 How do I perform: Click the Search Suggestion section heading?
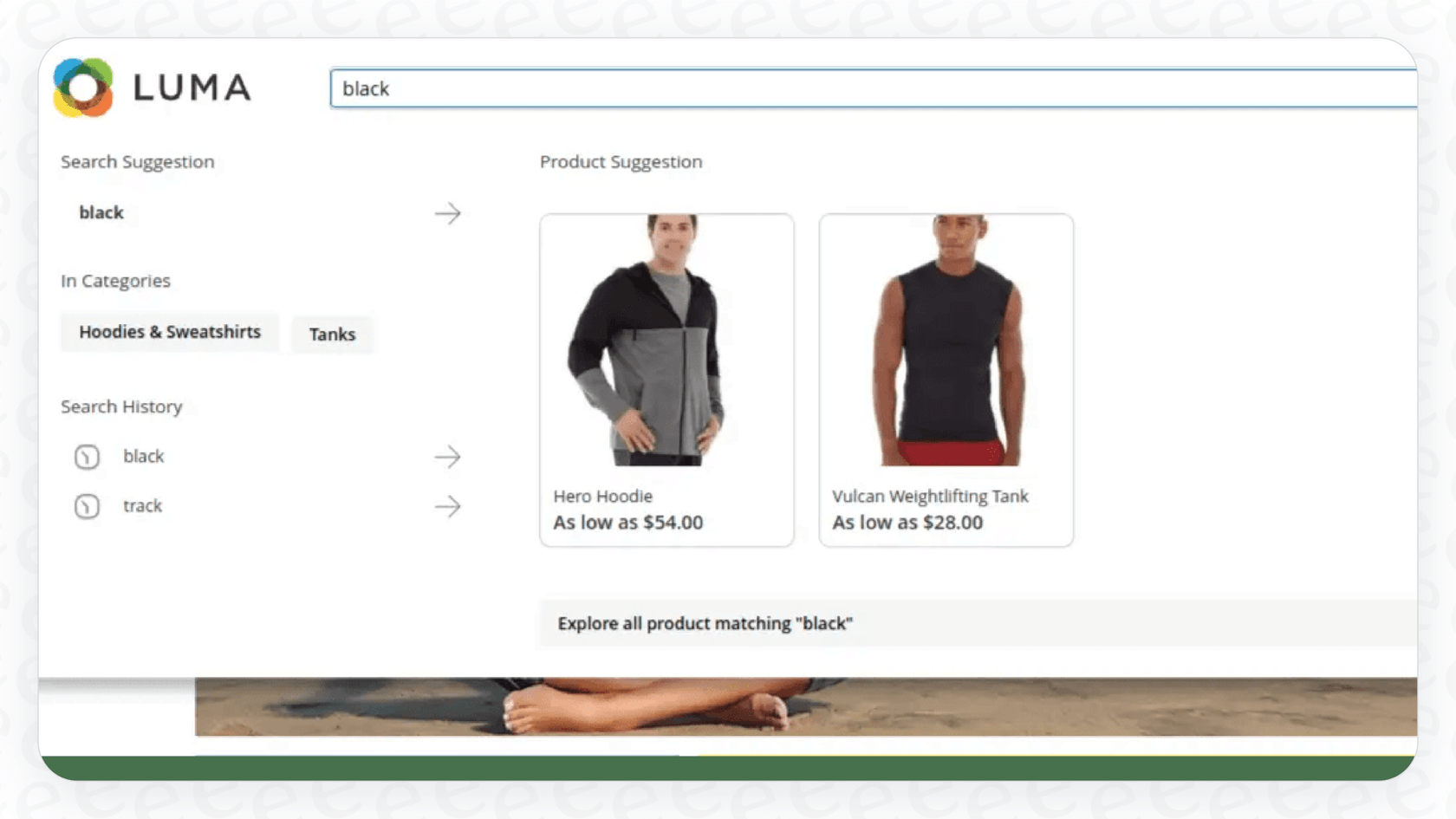(137, 161)
